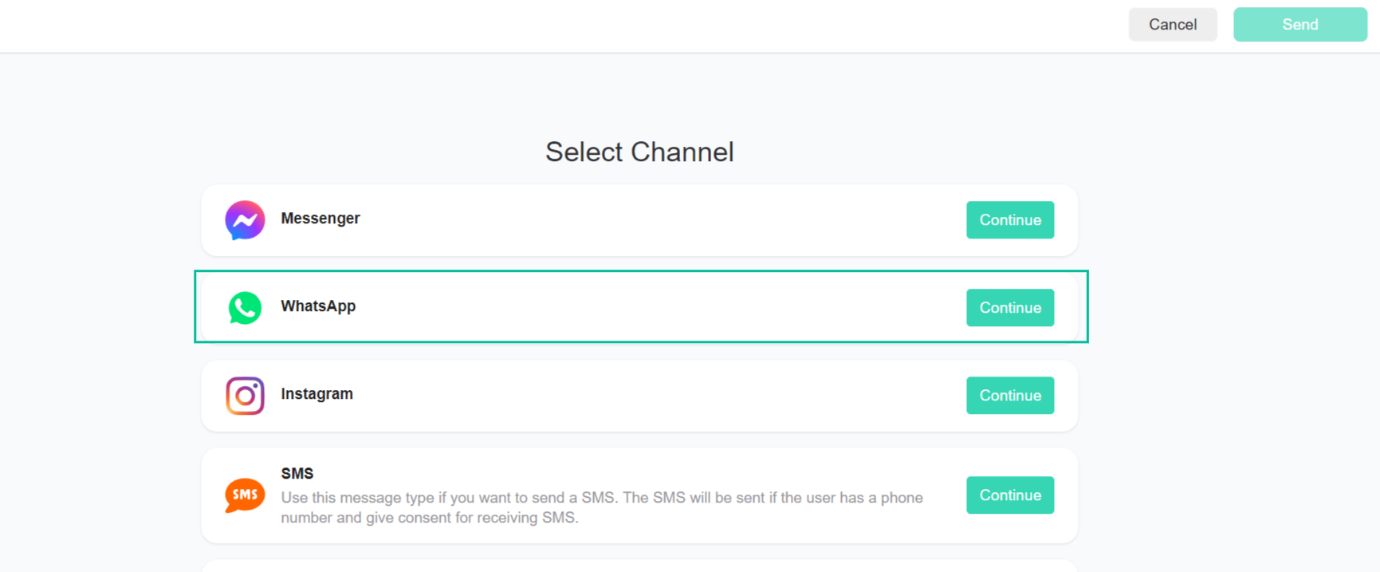Viewport: 1380px width, 572px height.
Task: Click the Send button at top right
Action: 1300,25
